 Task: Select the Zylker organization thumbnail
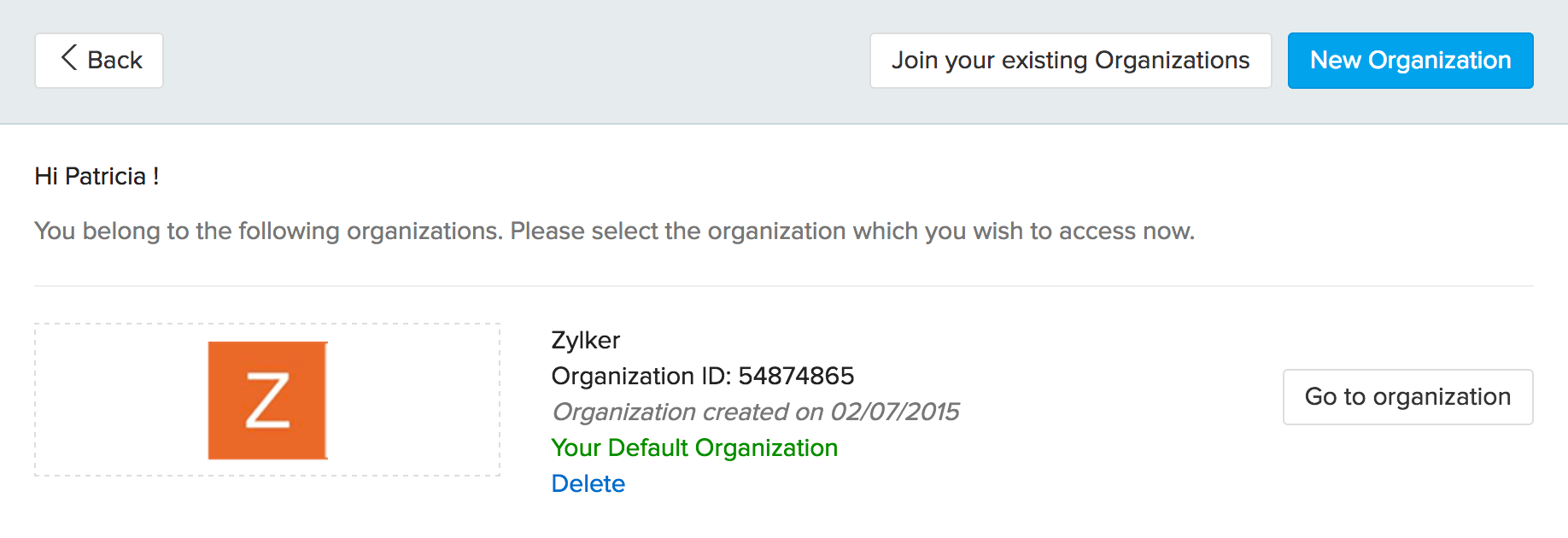pos(267,401)
